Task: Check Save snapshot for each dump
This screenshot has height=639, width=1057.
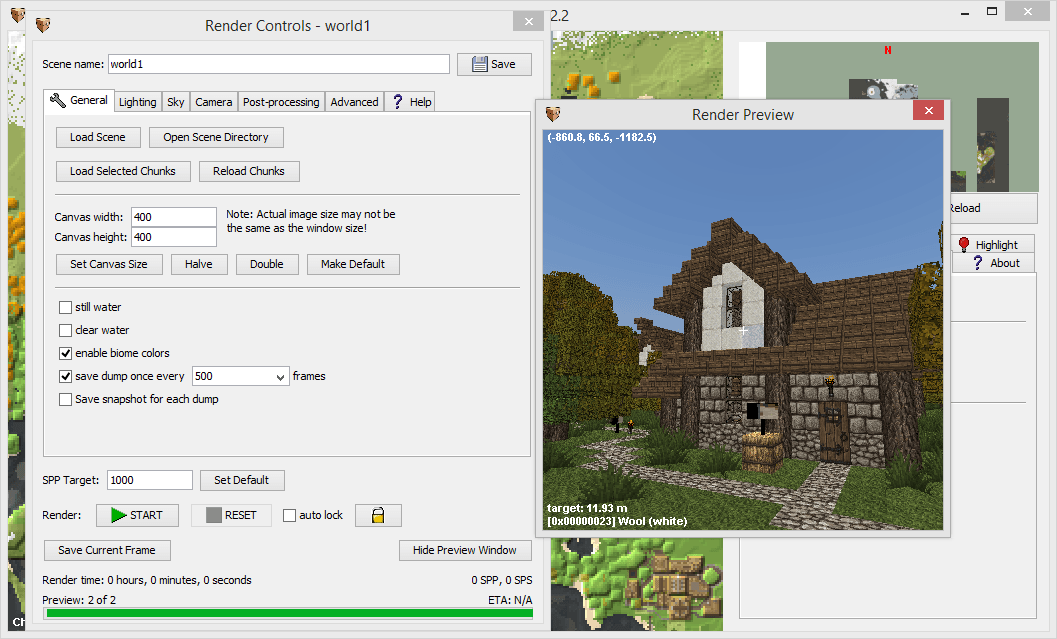Action: [x=65, y=399]
